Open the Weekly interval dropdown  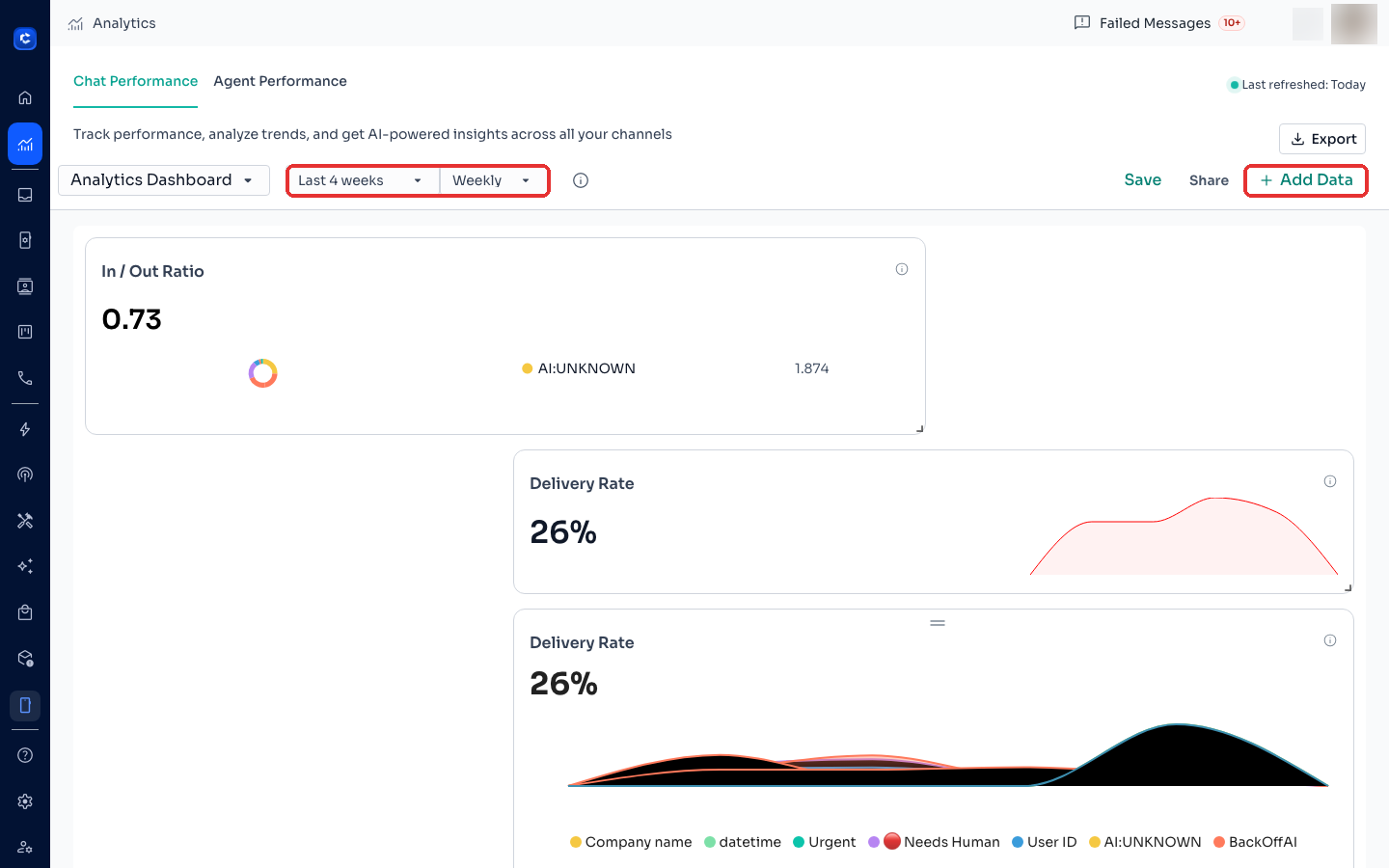(x=494, y=180)
